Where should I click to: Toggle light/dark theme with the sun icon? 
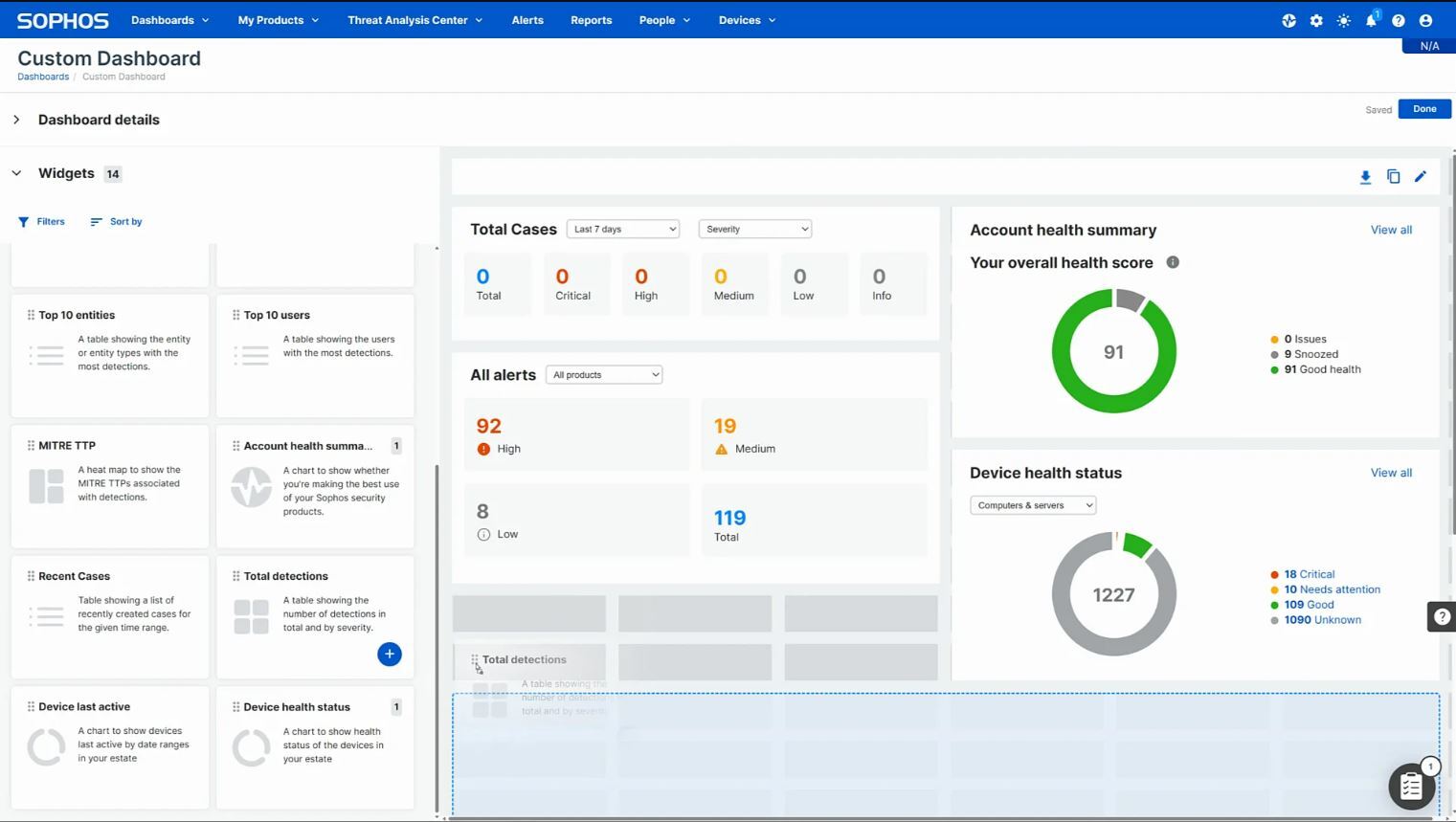(x=1343, y=19)
